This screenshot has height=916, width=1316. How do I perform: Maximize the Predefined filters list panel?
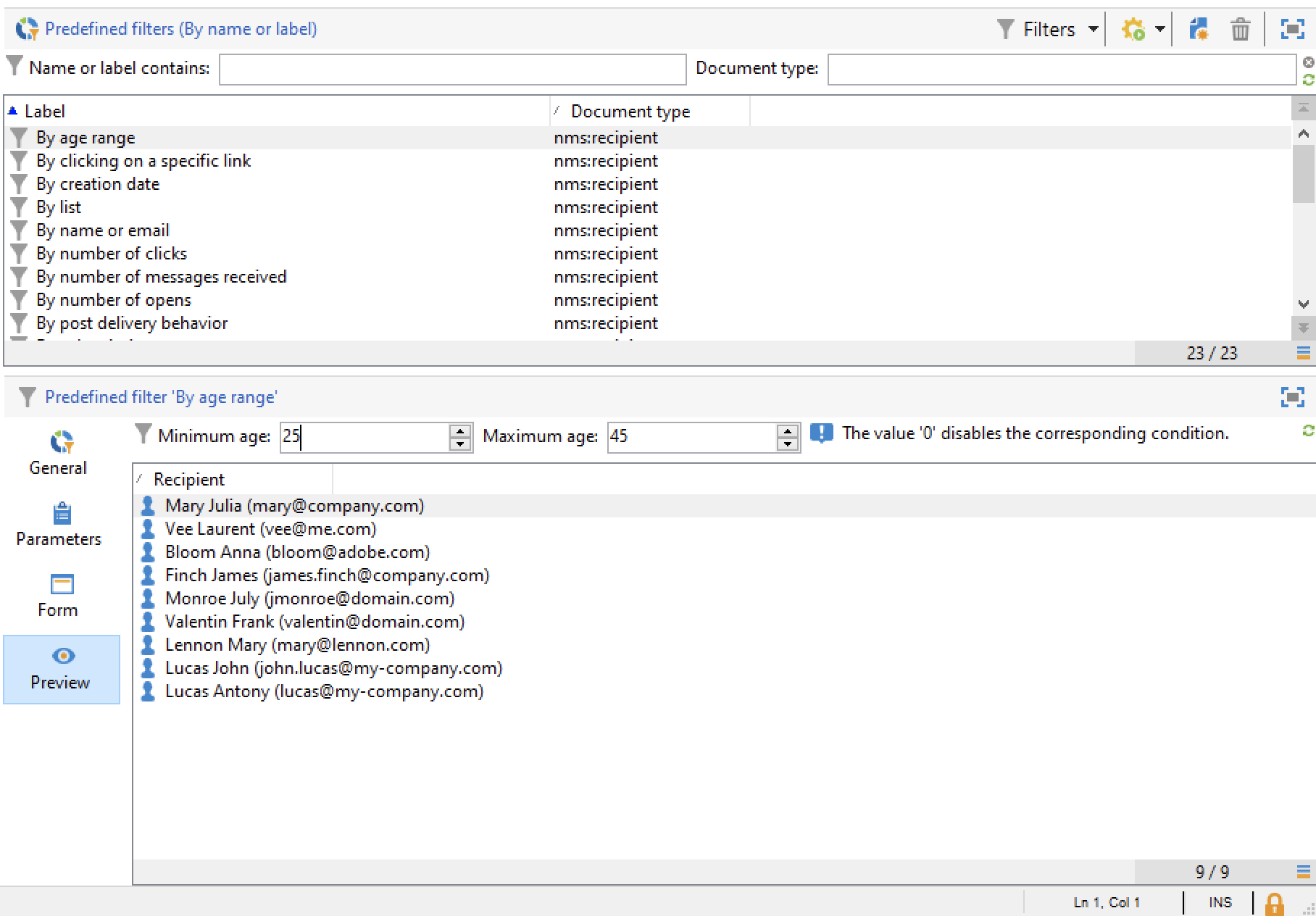[1292, 29]
